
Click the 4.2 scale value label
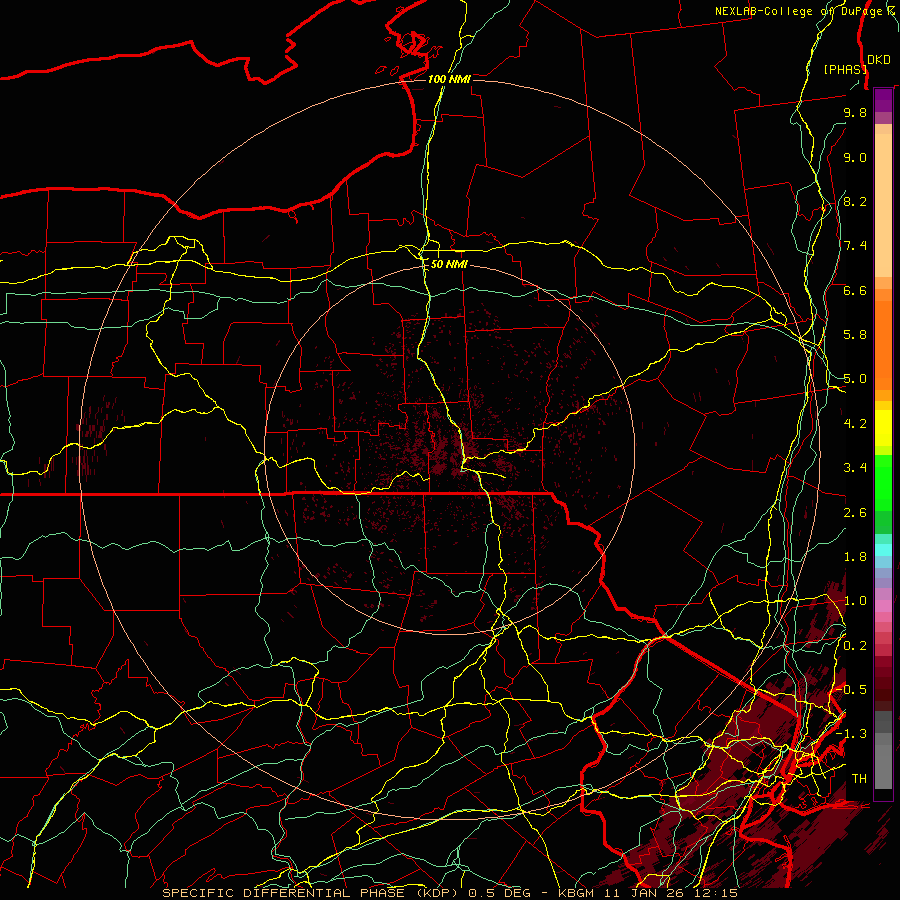[x=855, y=424]
